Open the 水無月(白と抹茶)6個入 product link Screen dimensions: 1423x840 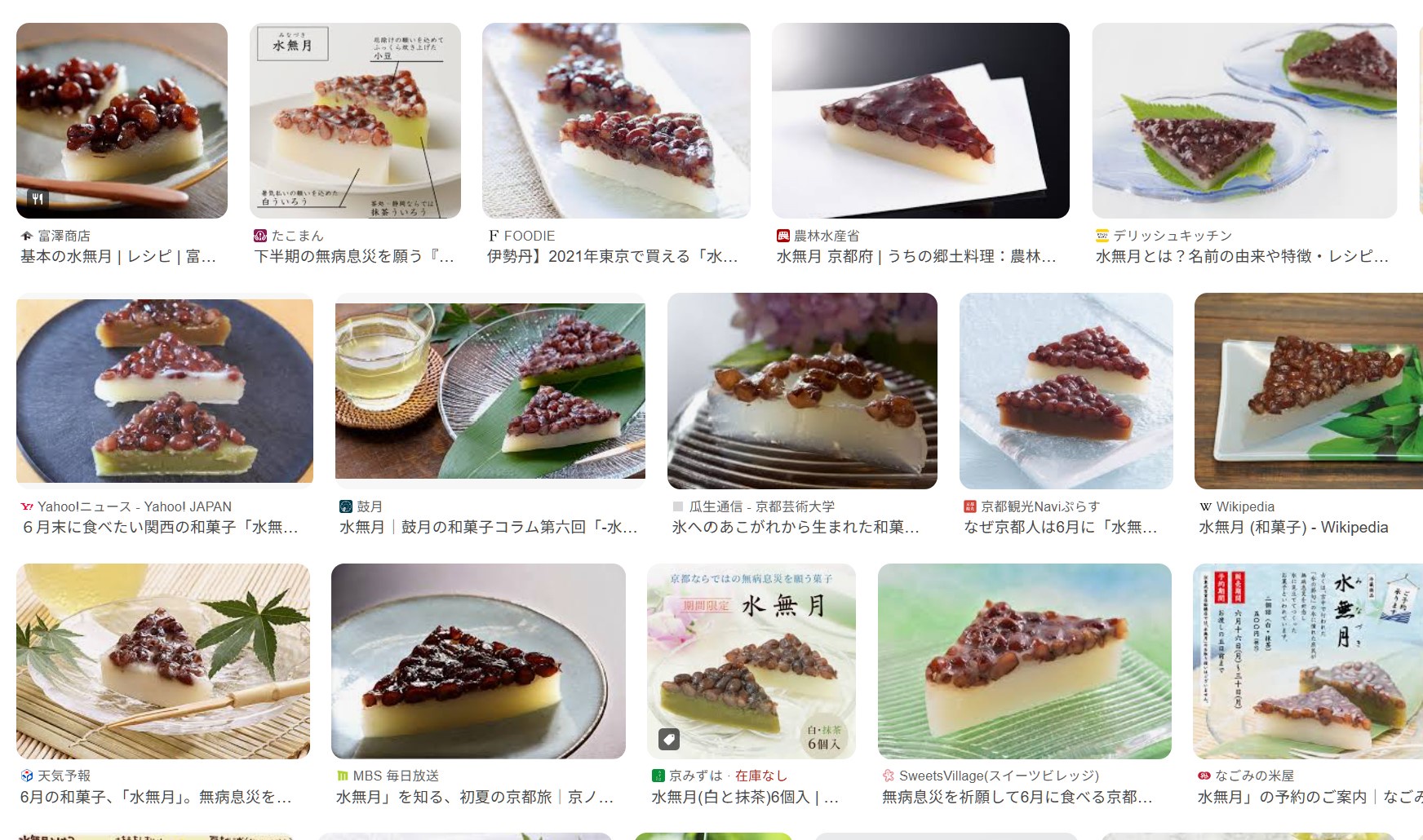click(745, 797)
